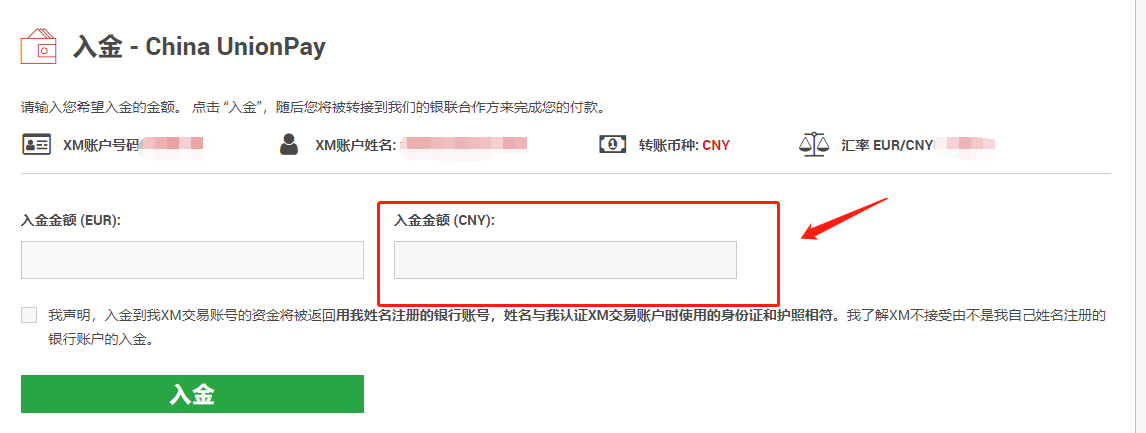Click the balance scales icon beside 汇率
This screenshot has width=1146, height=433.
click(815, 144)
